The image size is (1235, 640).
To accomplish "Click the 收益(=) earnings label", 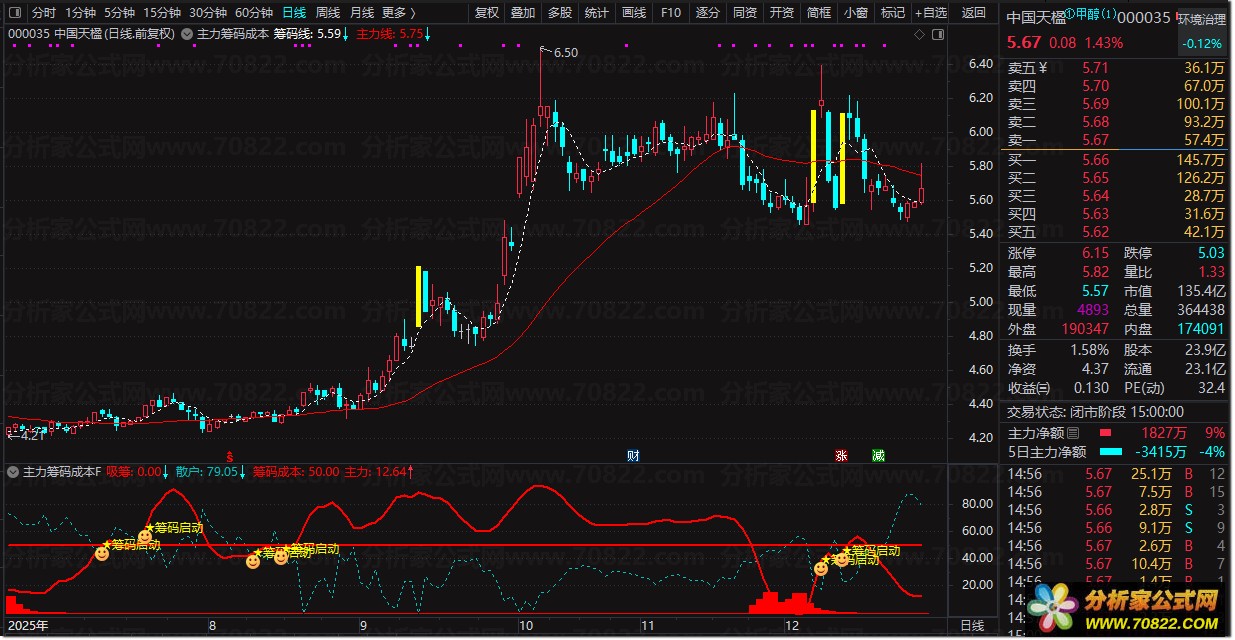I will point(1029,389).
